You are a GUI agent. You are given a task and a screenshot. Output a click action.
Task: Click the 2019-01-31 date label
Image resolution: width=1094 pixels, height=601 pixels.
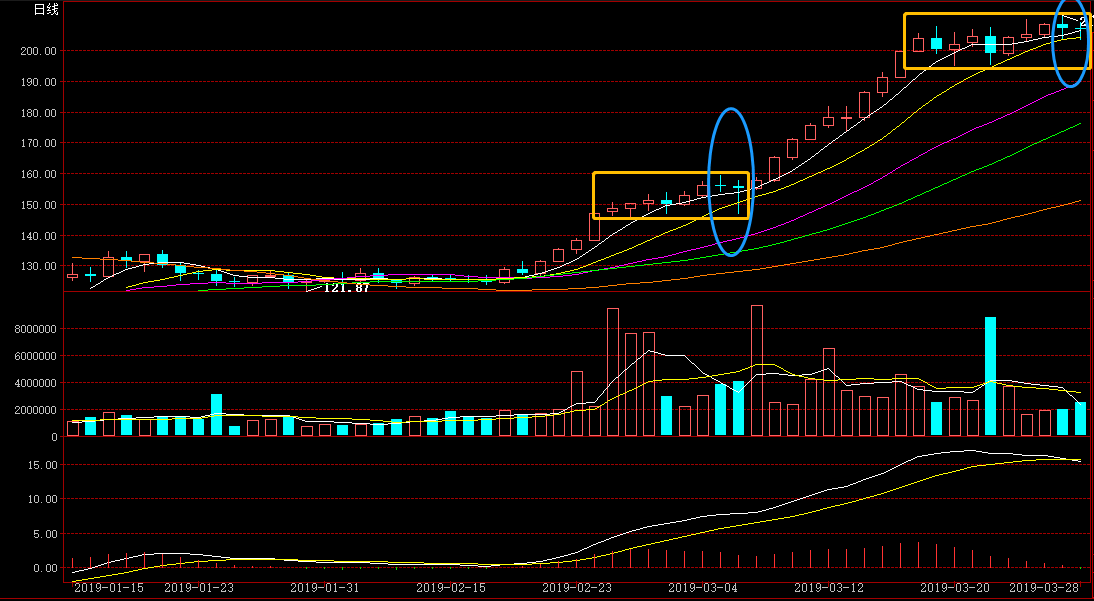pos(324,588)
